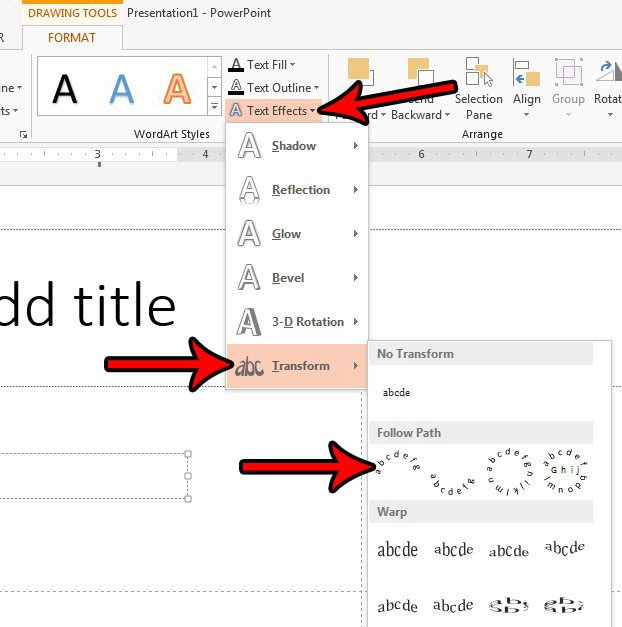
Task: Switch to the Format tab
Action: (x=72, y=38)
